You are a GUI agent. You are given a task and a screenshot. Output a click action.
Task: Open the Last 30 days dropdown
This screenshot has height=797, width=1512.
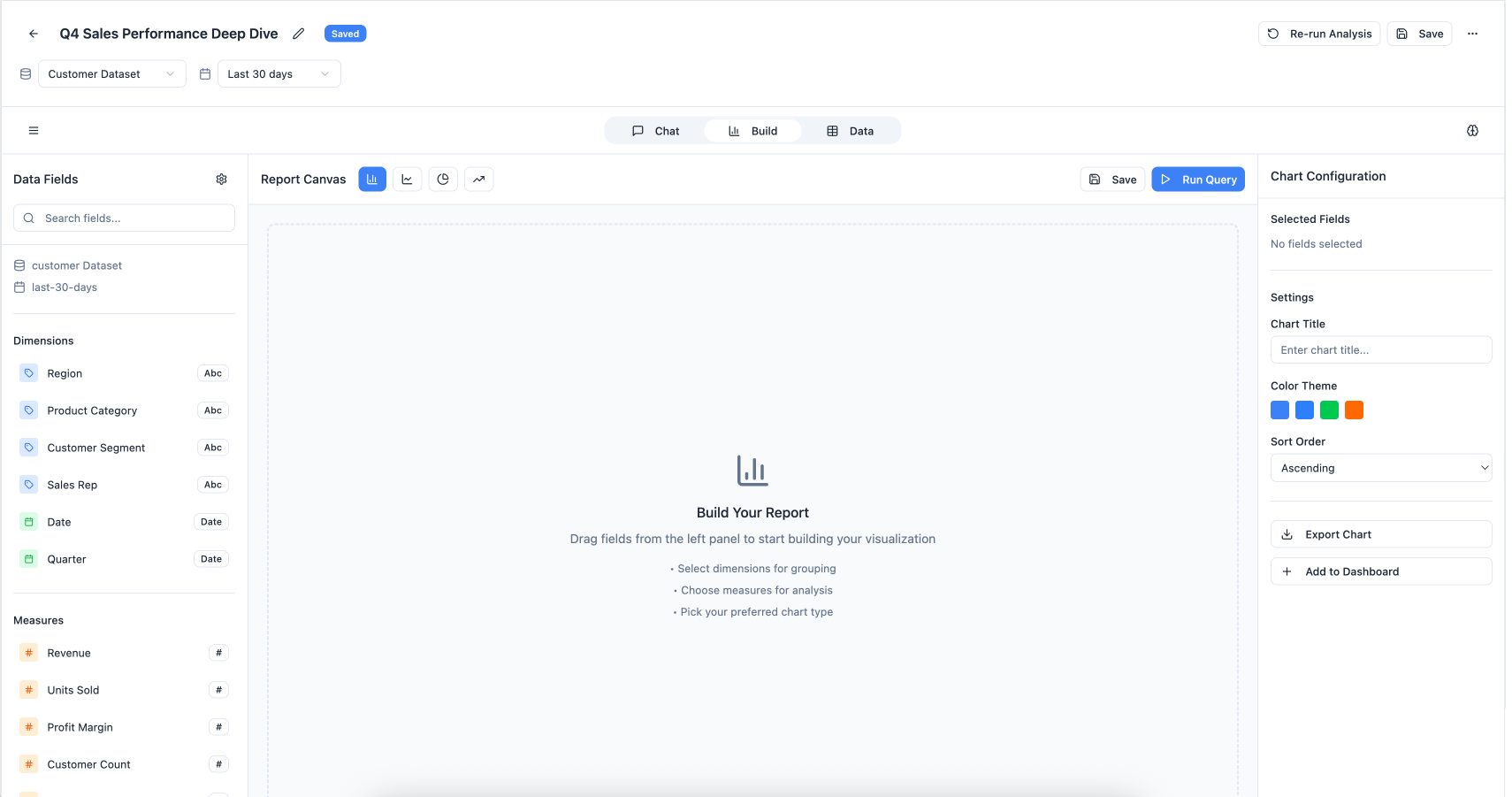279,74
